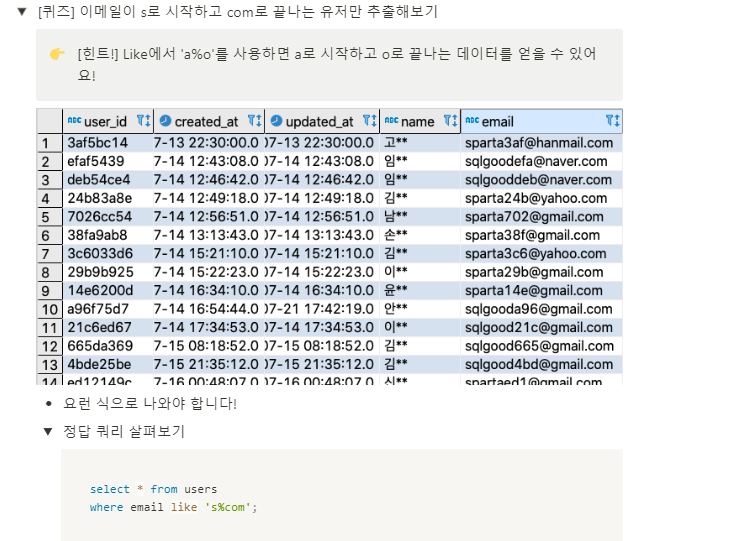Select row number 5 in the table
Viewport: 738px width, 541px height.
tap(49, 217)
